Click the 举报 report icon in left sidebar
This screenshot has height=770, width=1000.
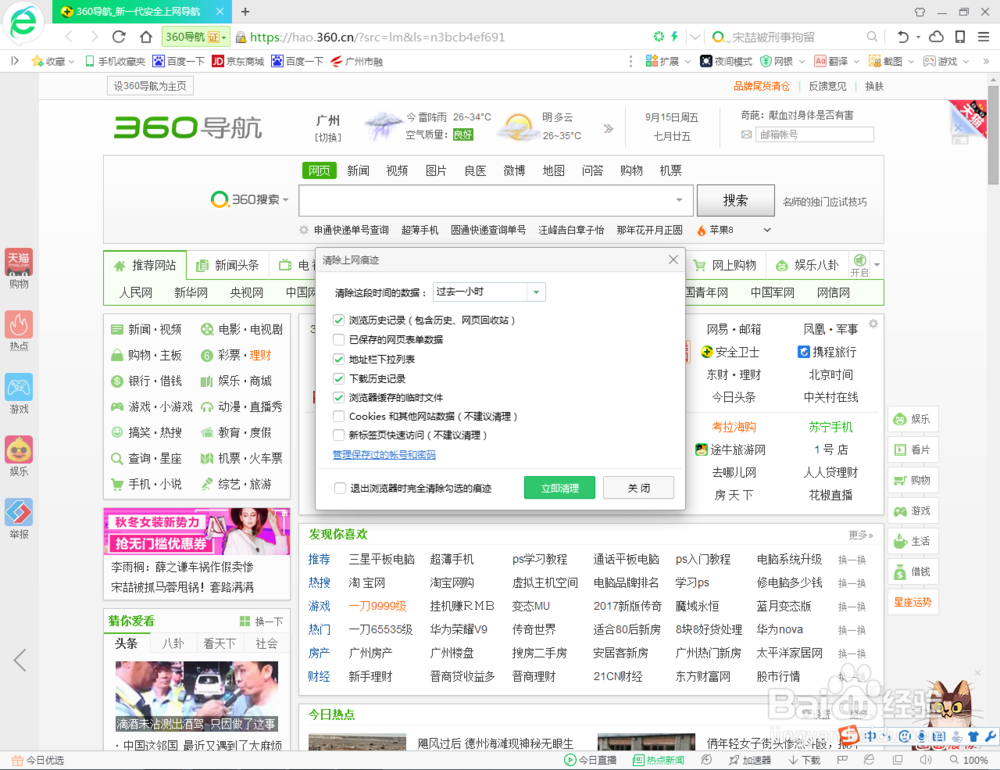(20, 514)
